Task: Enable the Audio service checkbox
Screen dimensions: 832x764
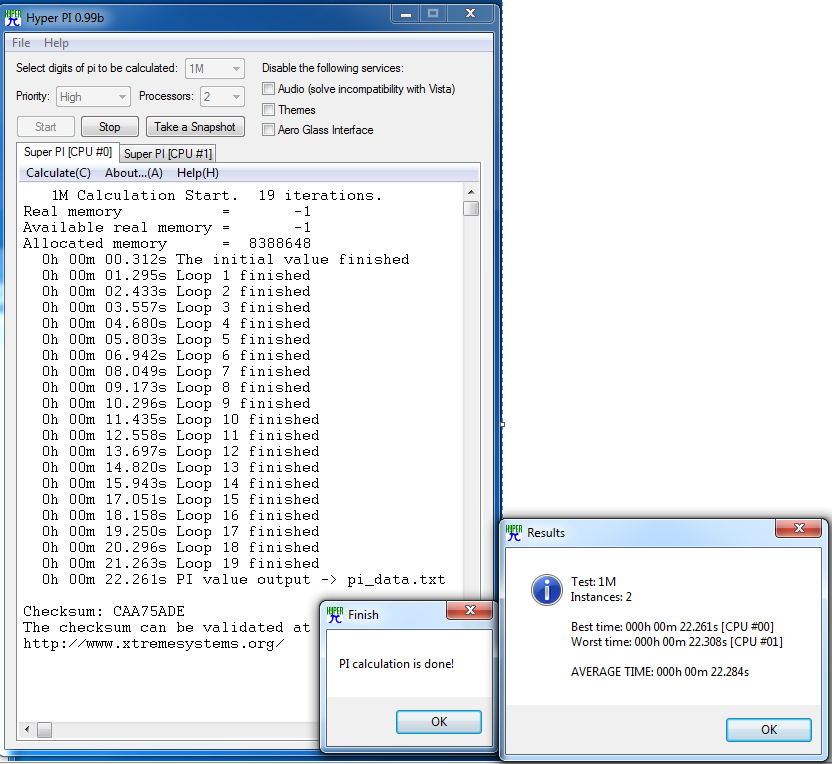Action: [x=268, y=88]
